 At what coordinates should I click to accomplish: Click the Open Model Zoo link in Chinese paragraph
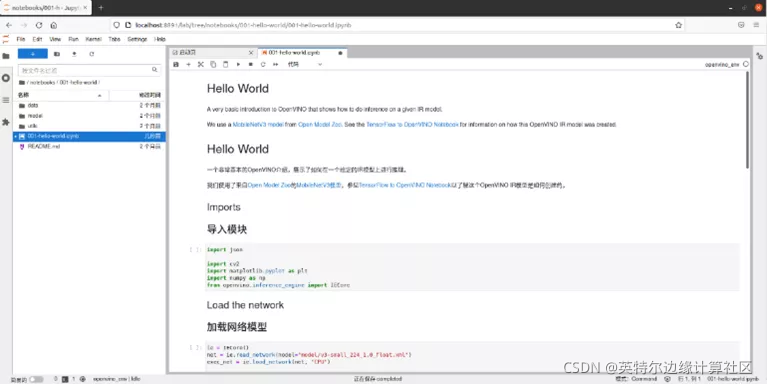pos(270,185)
